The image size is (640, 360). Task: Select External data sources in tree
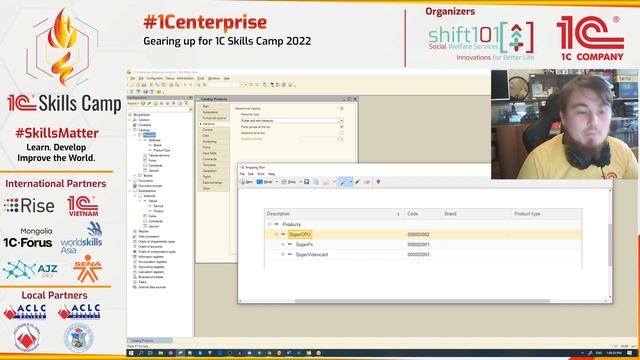click(x=152, y=287)
